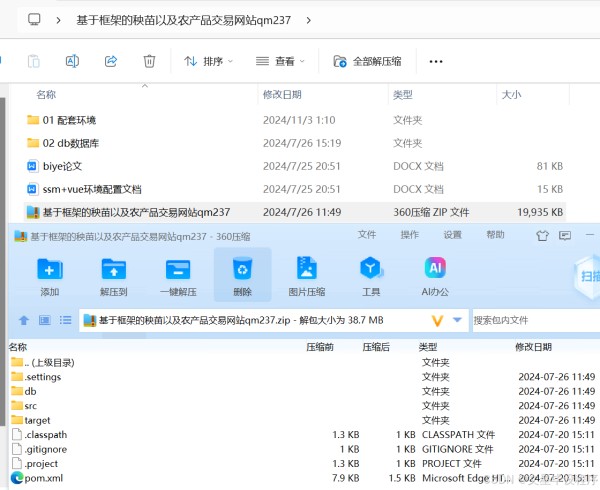Click the 图片压缩 image compress icon
The width and height of the screenshot is (600, 490).
click(307, 276)
